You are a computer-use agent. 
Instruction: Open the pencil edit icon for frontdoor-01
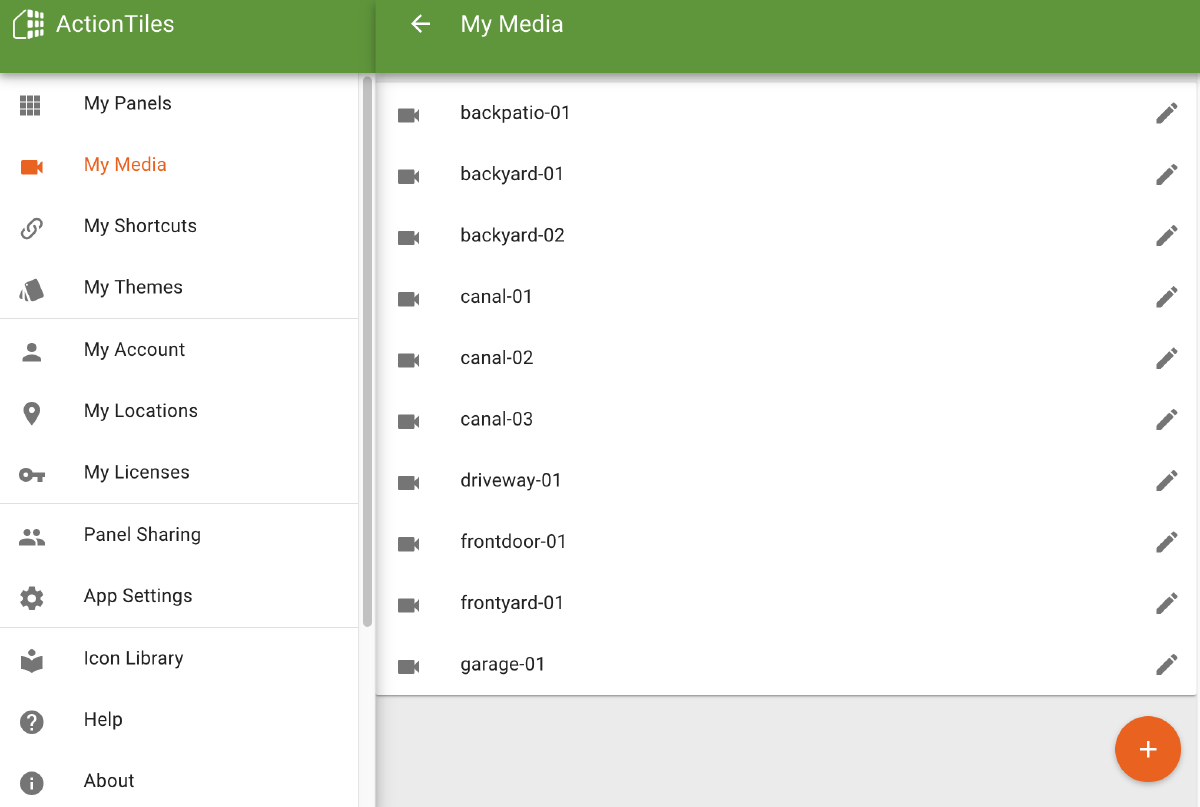[1166, 542]
